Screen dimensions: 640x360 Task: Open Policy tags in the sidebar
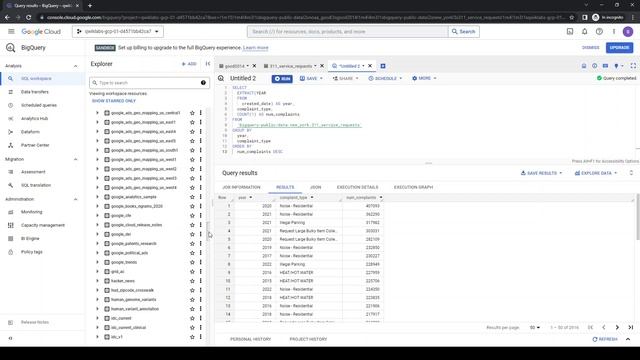pos(32,252)
